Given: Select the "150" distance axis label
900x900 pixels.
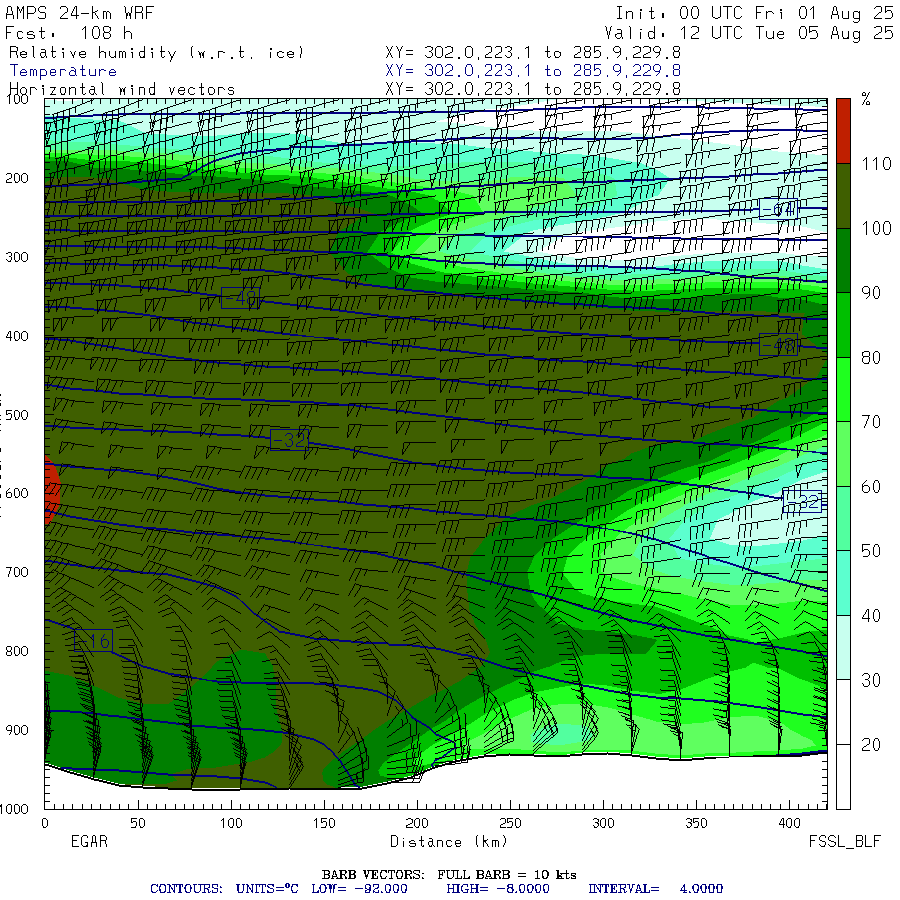Looking at the screenshot, I should click(324, 824).
